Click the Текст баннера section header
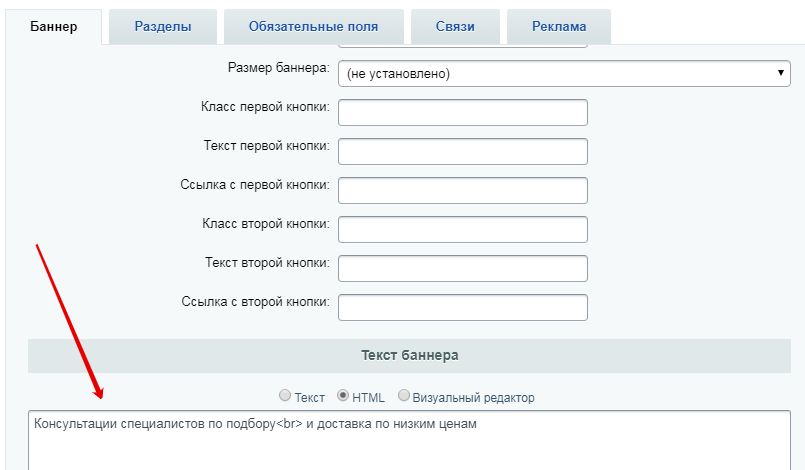Screen dimensions: 805x470 pyautogui.click(x=409, y=355)
